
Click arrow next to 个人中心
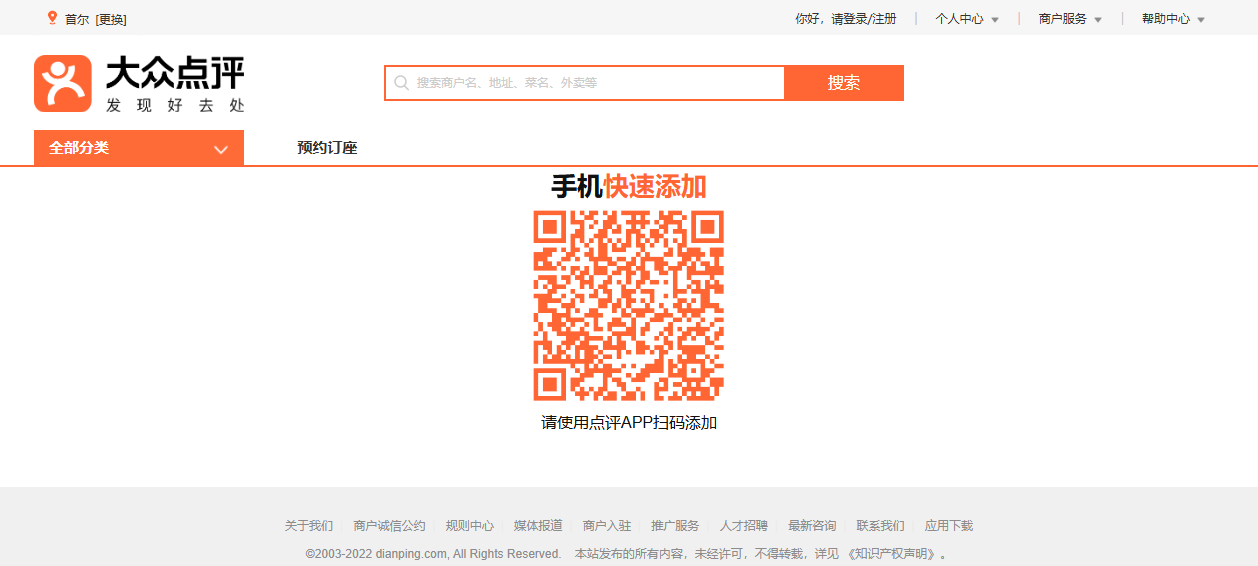(x=995, y=20)
